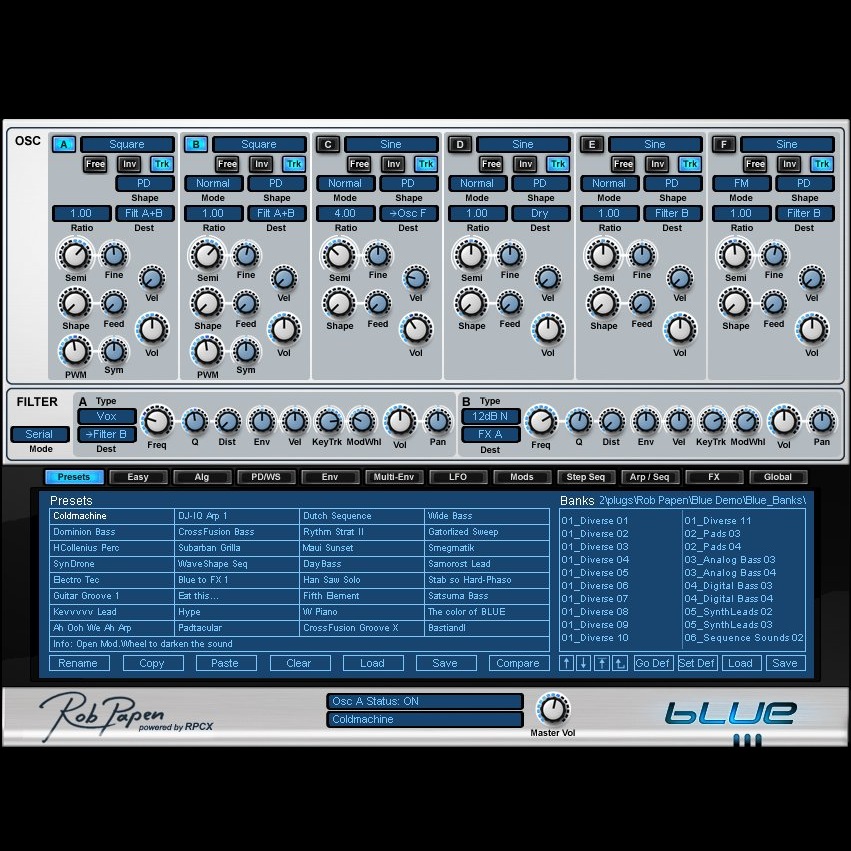Viewport: 851px width, 851px height.
Task: Click the Master Vol knob
Action: pyautogui.click(x=552, y=710)
